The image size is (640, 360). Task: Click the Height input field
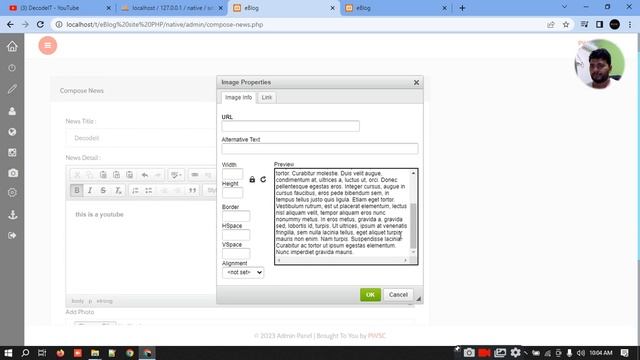click(233, 193)
